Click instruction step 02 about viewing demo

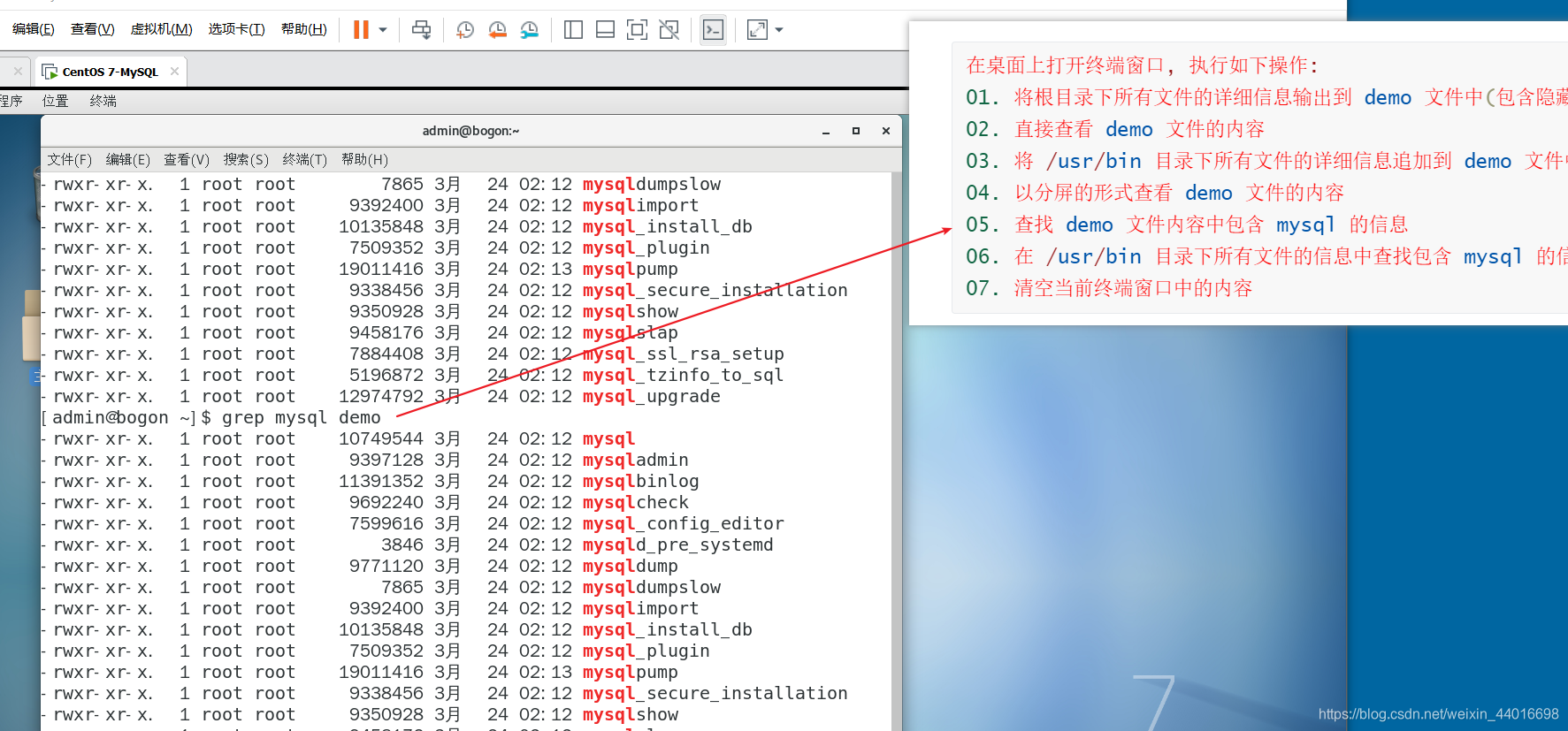click(x=1114, y=129)
